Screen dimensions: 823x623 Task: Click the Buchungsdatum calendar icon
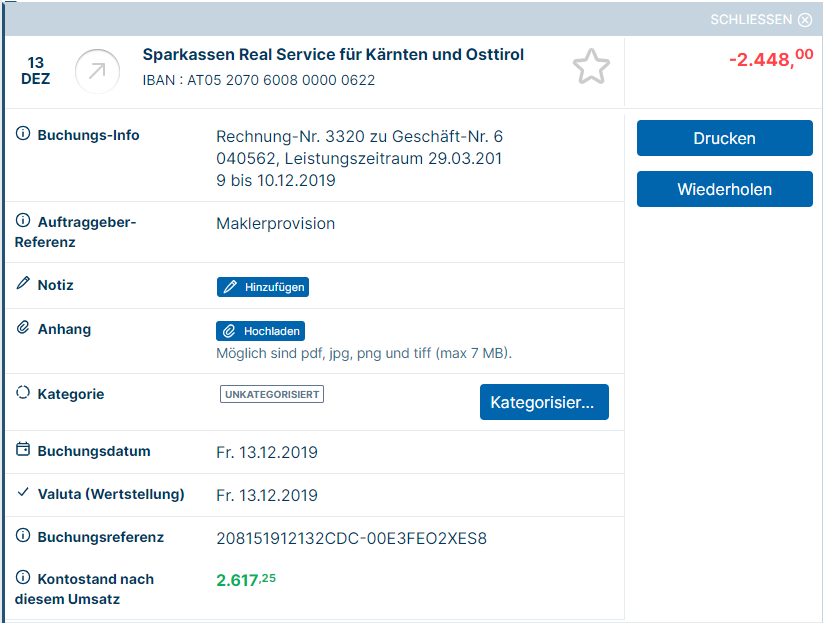(x=23, y=449)
